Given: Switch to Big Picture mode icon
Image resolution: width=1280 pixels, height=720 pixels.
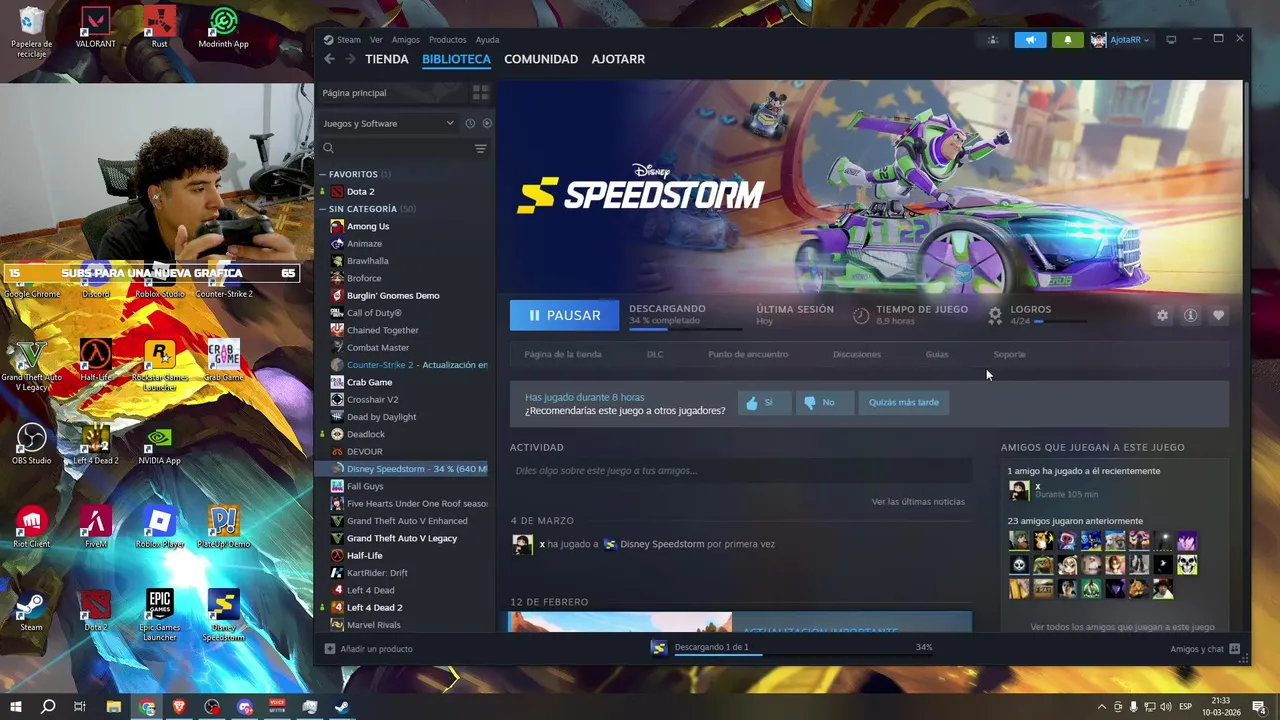Looking at the screenshot, I should point(1171,40).
